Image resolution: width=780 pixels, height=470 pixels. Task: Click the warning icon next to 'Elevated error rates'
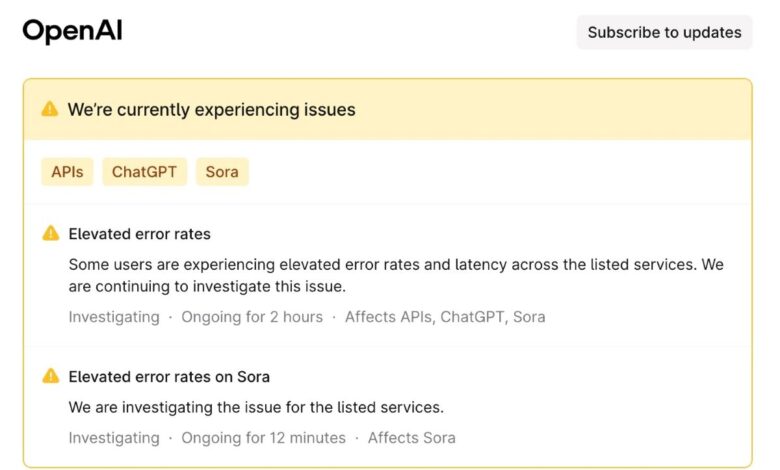point(51,233)
